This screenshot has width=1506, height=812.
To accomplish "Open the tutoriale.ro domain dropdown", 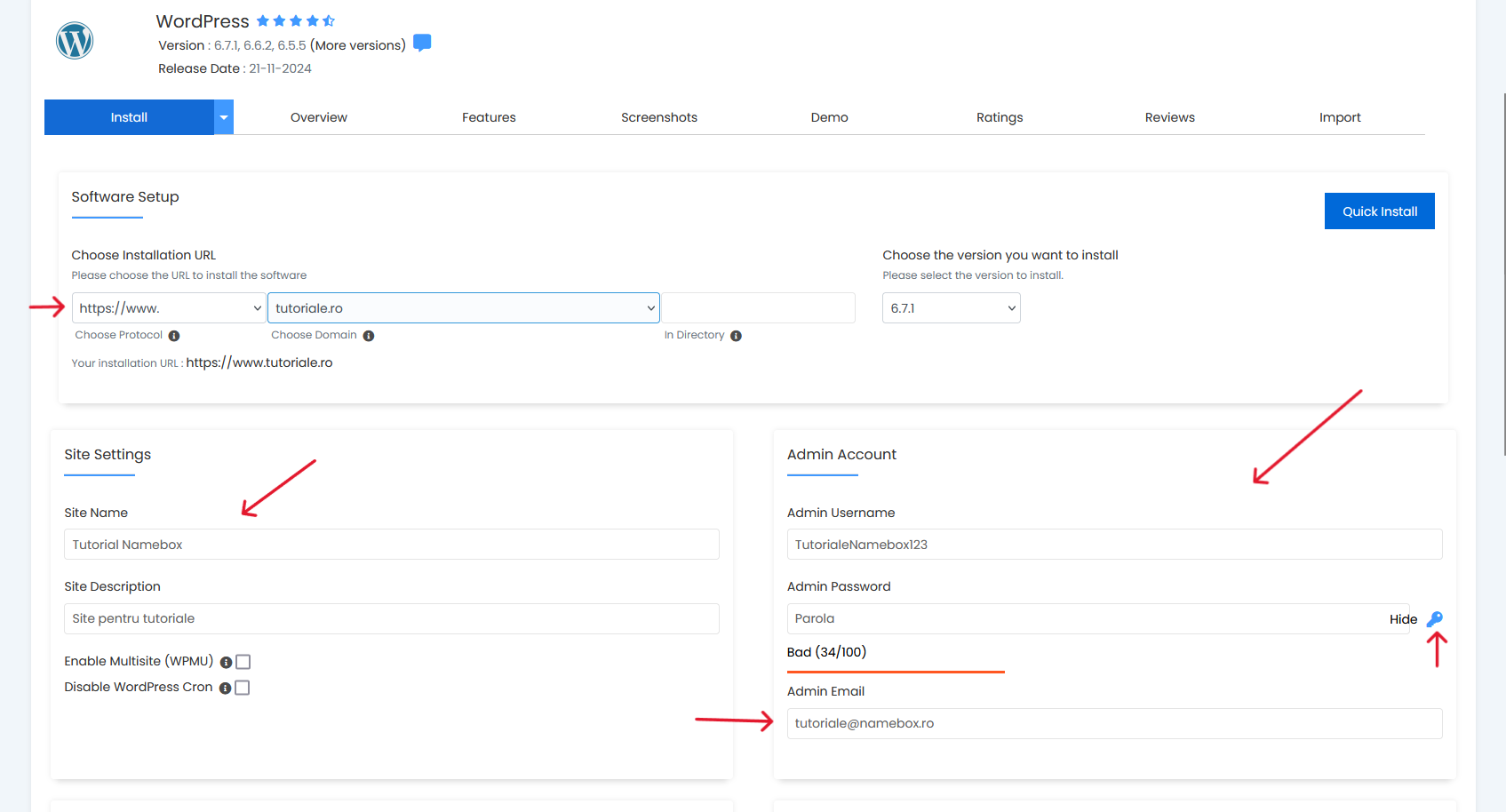I will 464,308.
